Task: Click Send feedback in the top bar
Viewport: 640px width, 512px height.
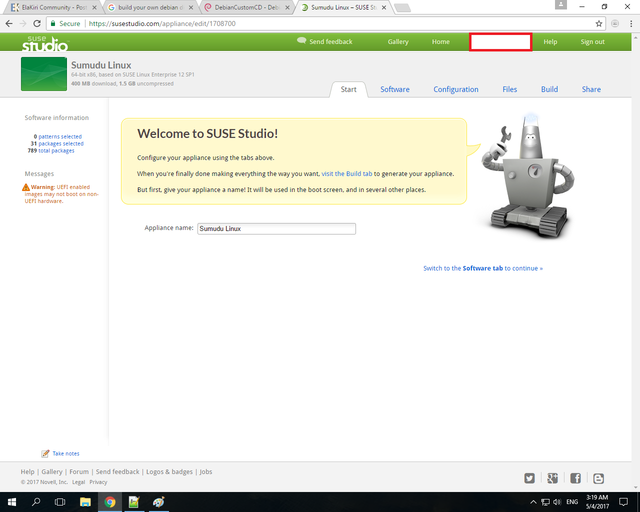Action: 331,42
